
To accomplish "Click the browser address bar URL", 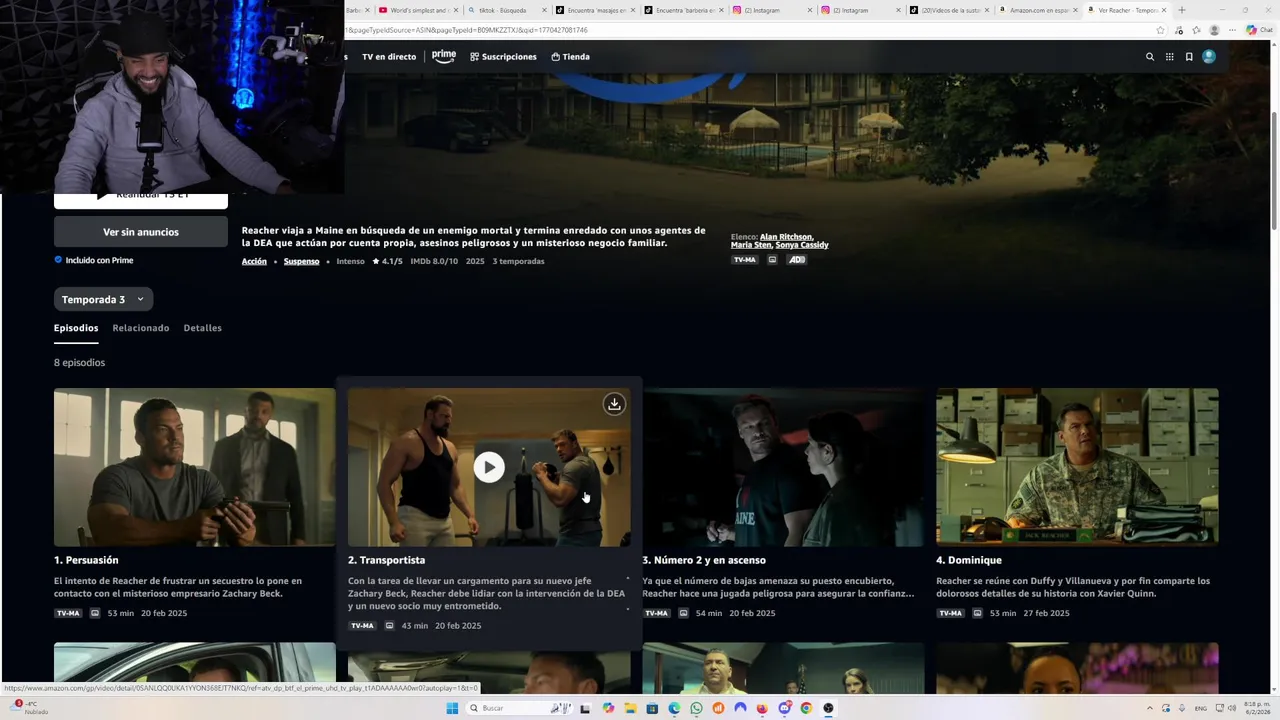I will [x=466, y=30].
